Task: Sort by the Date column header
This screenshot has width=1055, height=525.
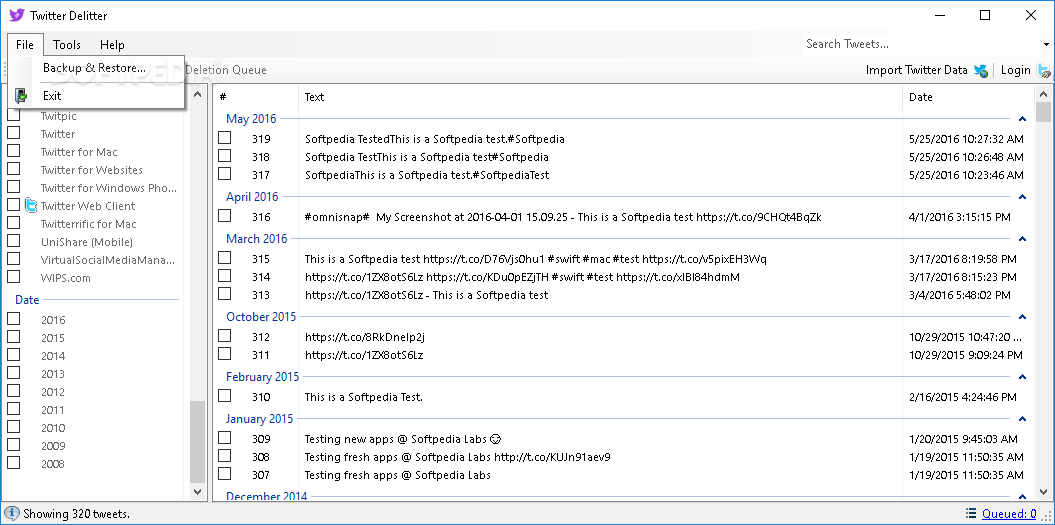Action: (x=968, y=97)
